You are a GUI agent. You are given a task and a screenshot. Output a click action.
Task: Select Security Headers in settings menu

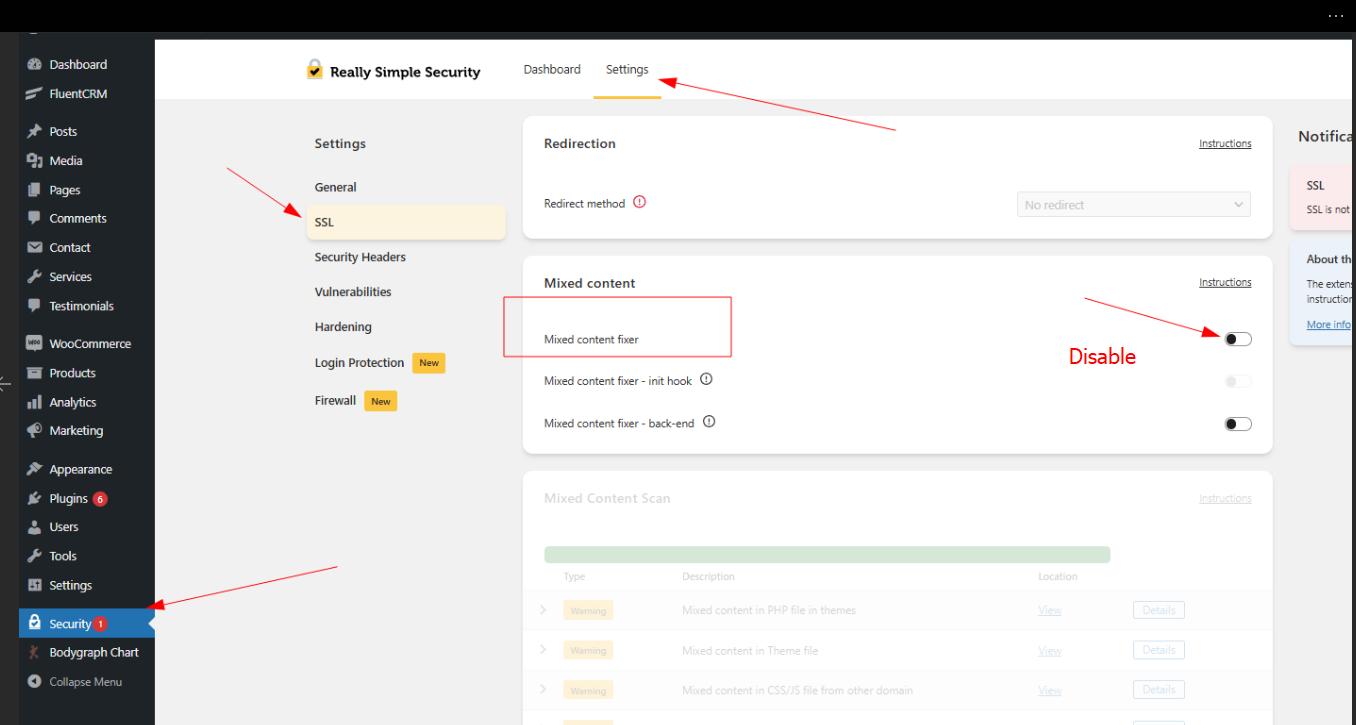click(x=360, y=257)
